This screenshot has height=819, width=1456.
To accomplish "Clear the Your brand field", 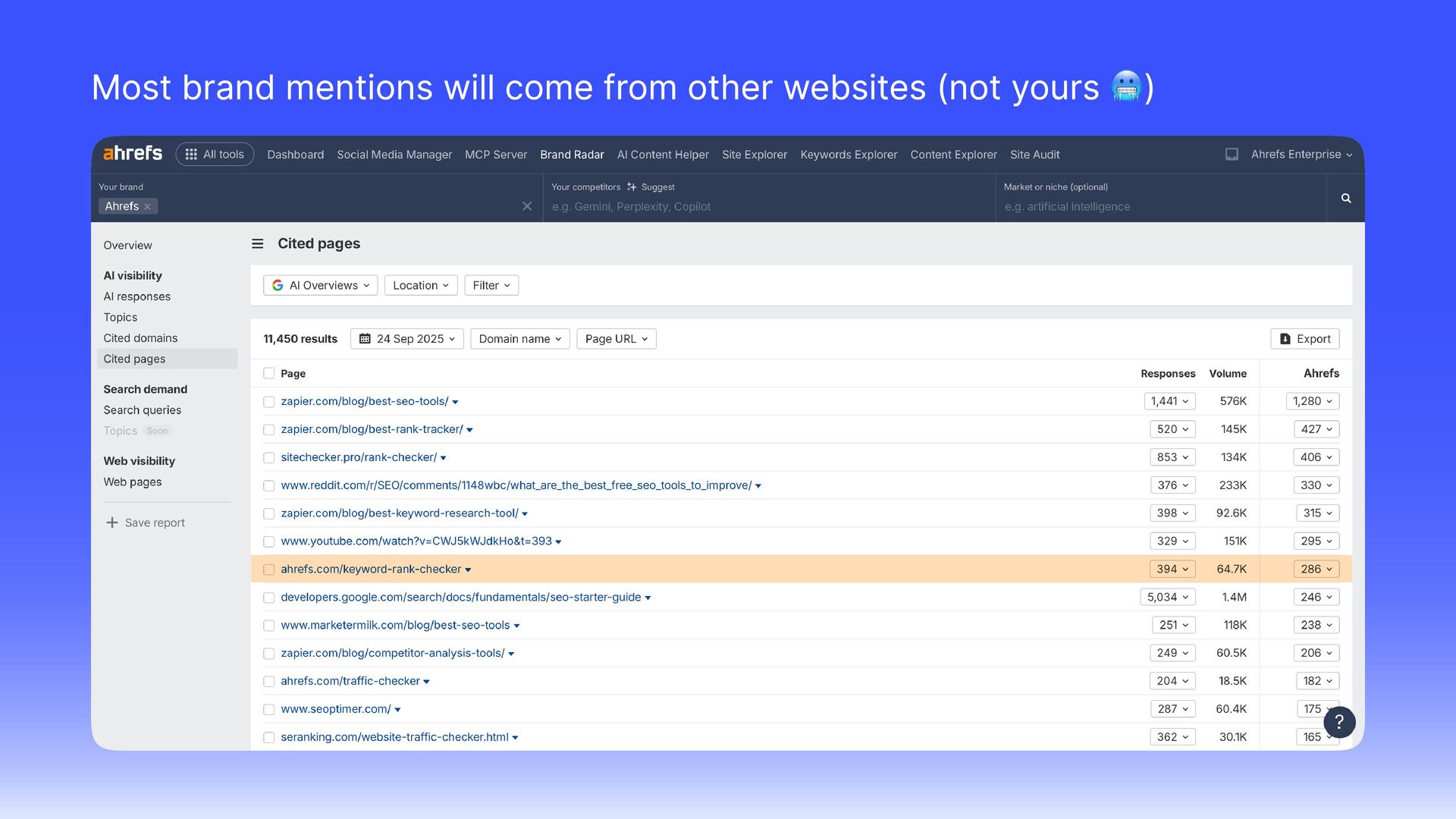I will [527, 206].
